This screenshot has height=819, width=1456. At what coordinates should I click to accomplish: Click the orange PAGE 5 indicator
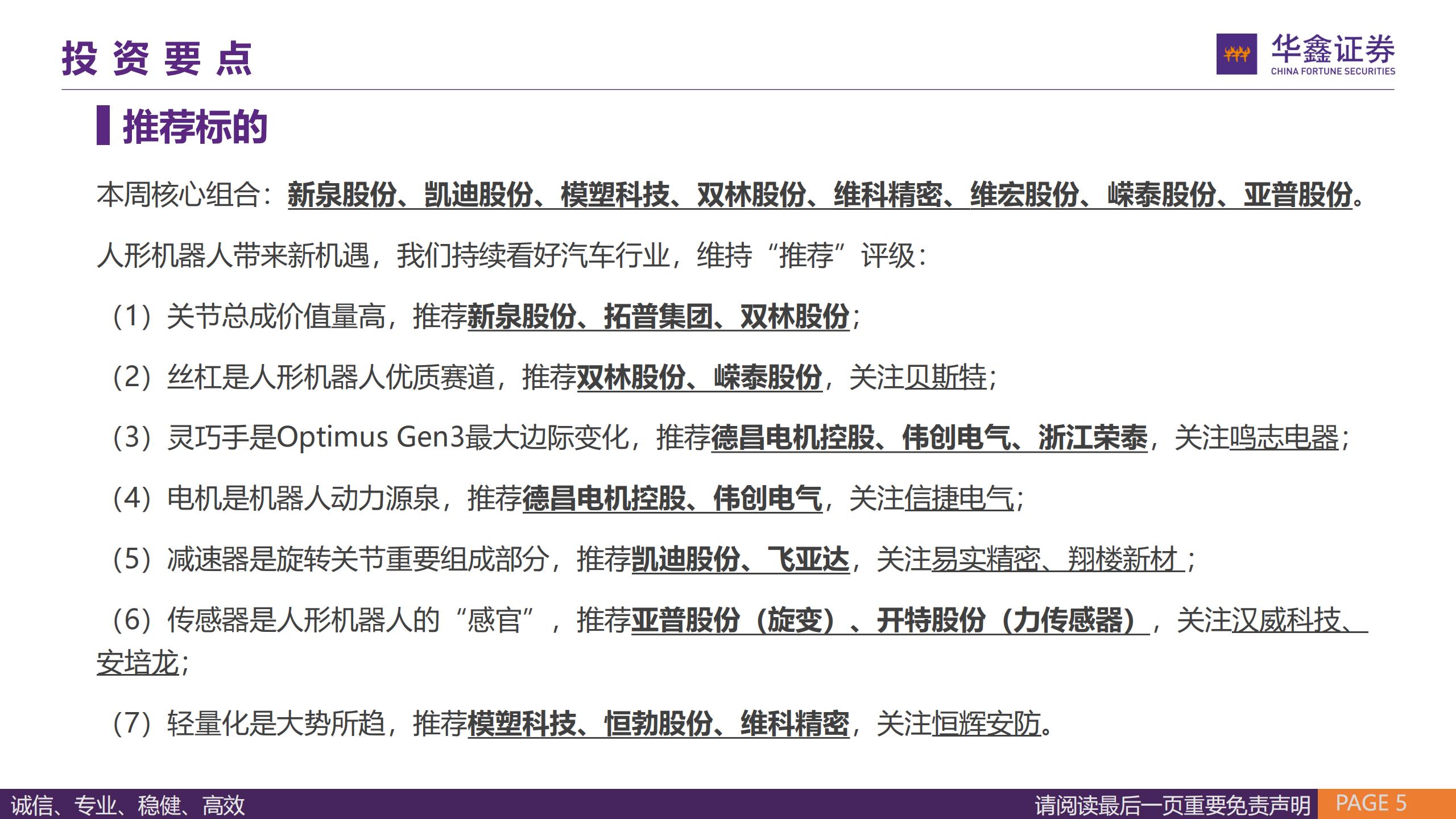click(x=1387, y=803)
